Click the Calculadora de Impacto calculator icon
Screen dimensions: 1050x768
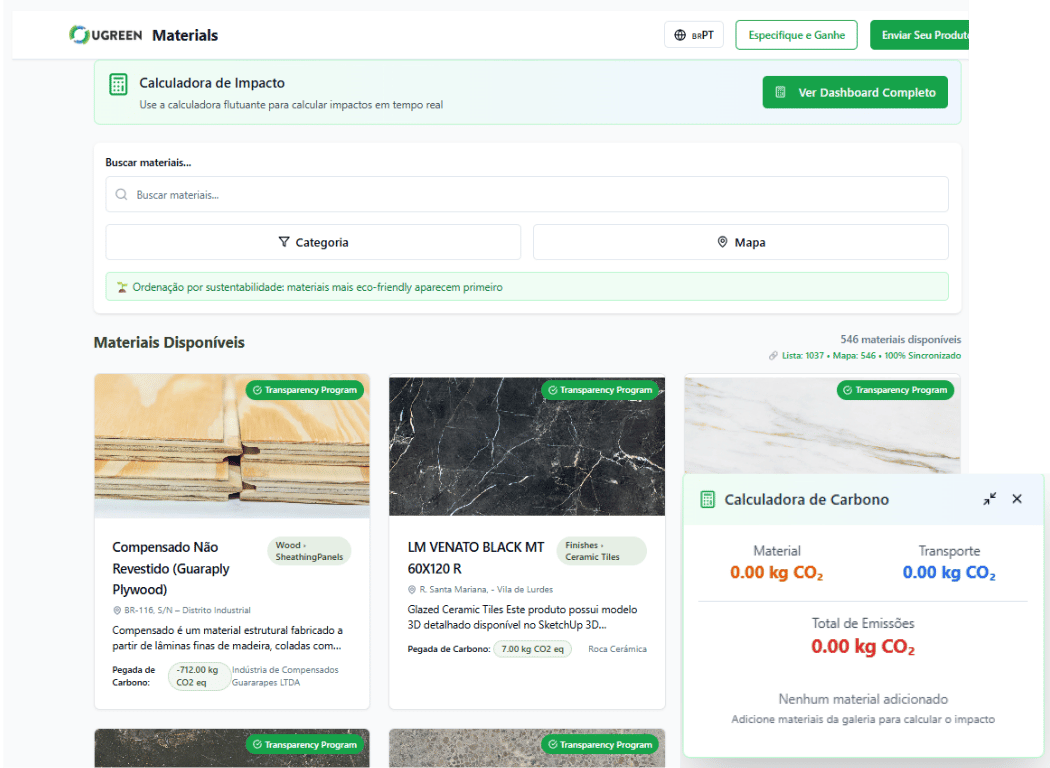[119, 84]
